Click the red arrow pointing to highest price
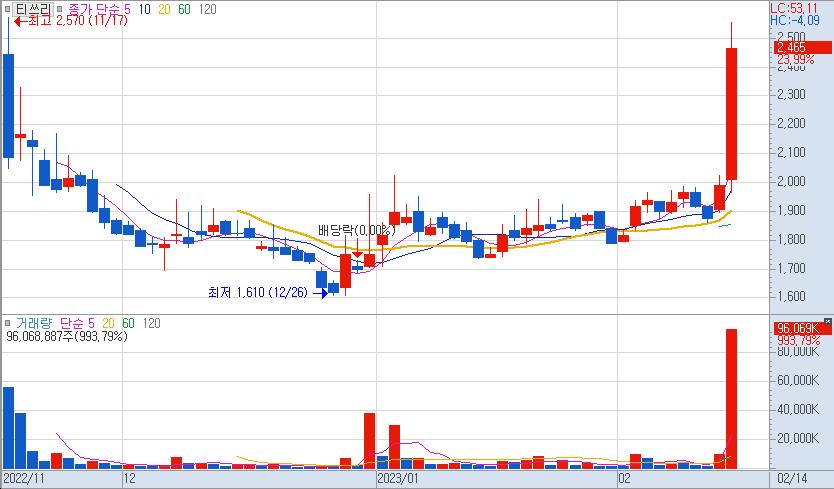The width and height of the screenshot is (834, 489). point(20,21)
